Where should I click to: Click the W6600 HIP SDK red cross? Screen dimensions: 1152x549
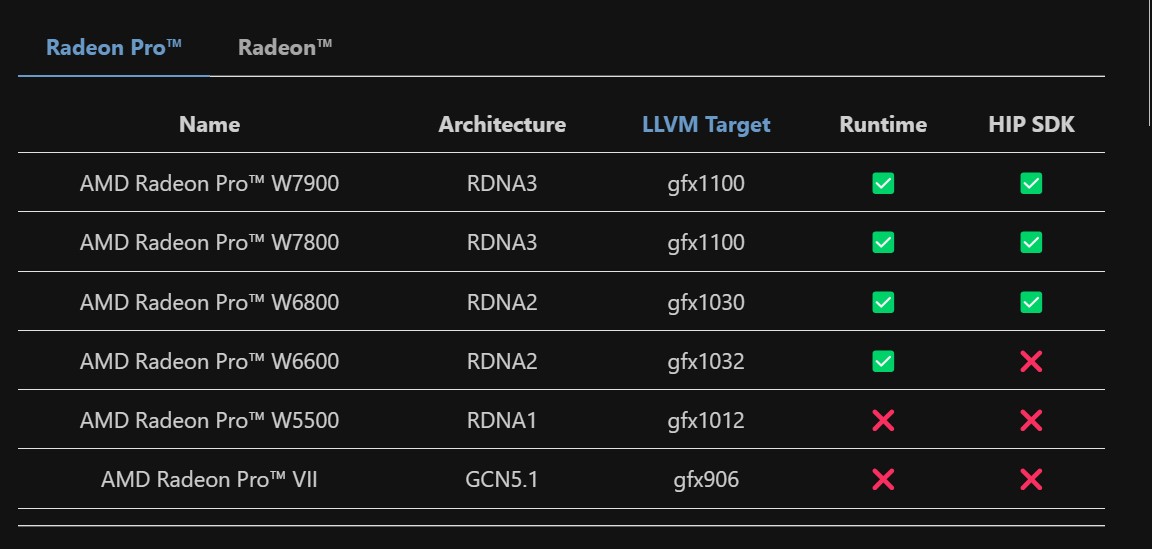click(1031, 361)
